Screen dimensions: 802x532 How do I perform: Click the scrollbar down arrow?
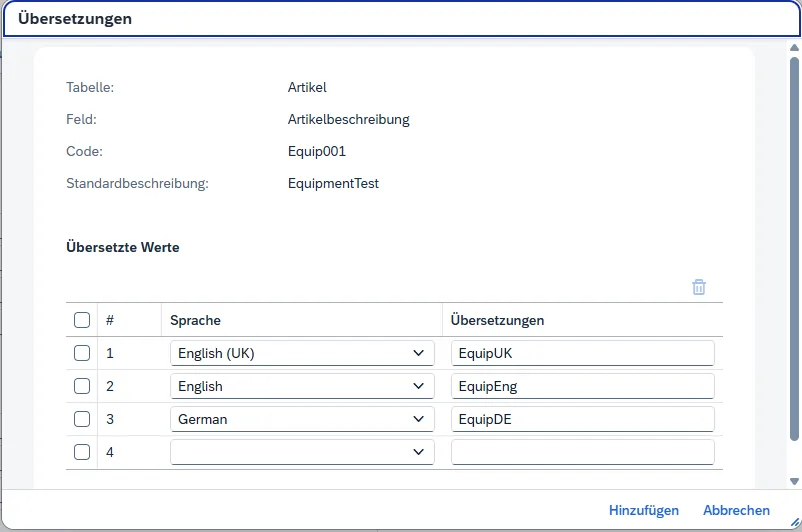[794, 481]
